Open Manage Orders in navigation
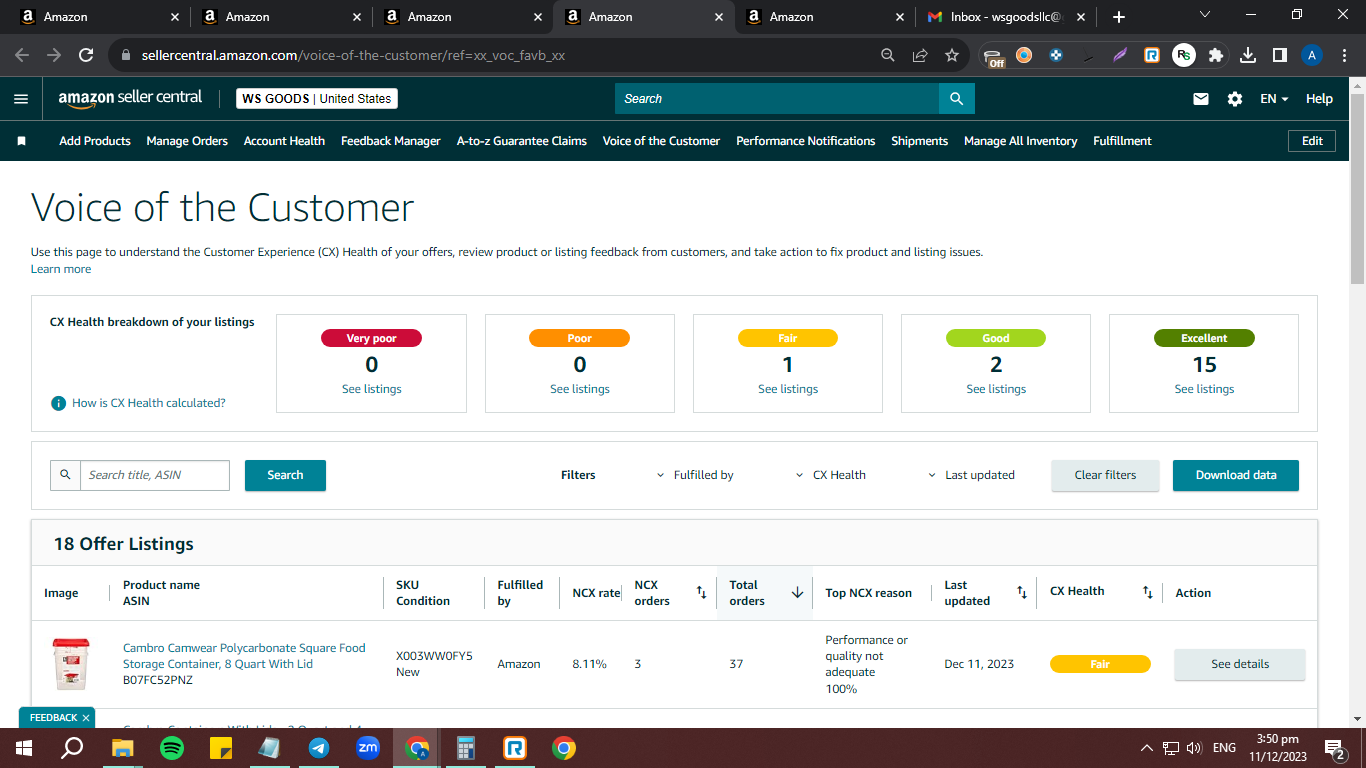1366x768 pixels. [x=187, y=141]
